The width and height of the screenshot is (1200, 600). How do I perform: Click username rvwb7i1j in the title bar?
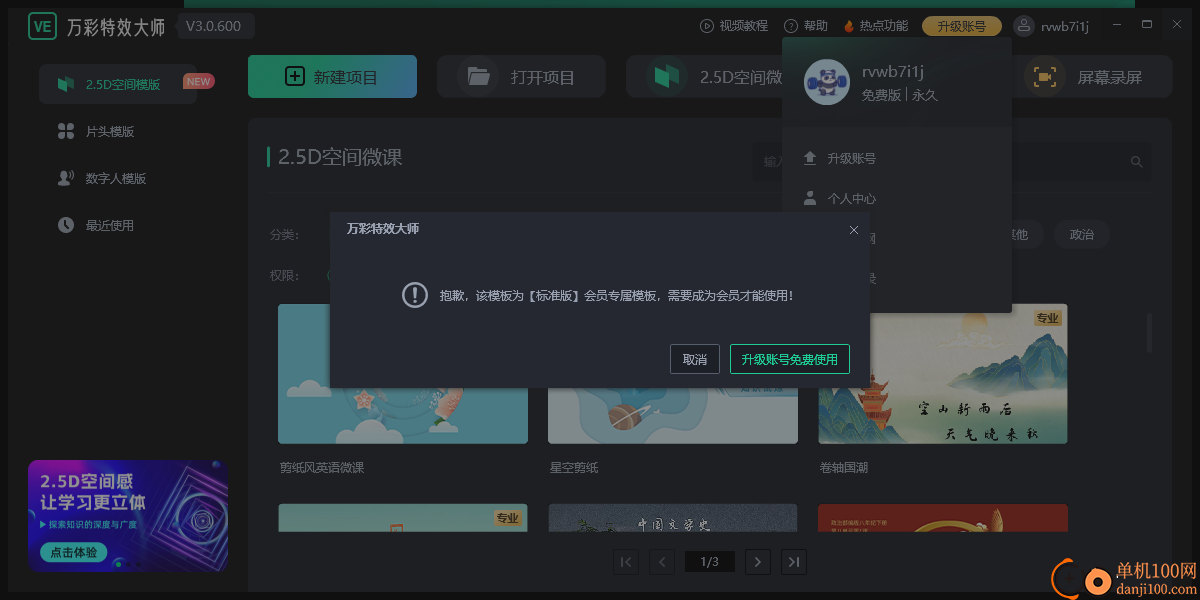(1065, 26)
